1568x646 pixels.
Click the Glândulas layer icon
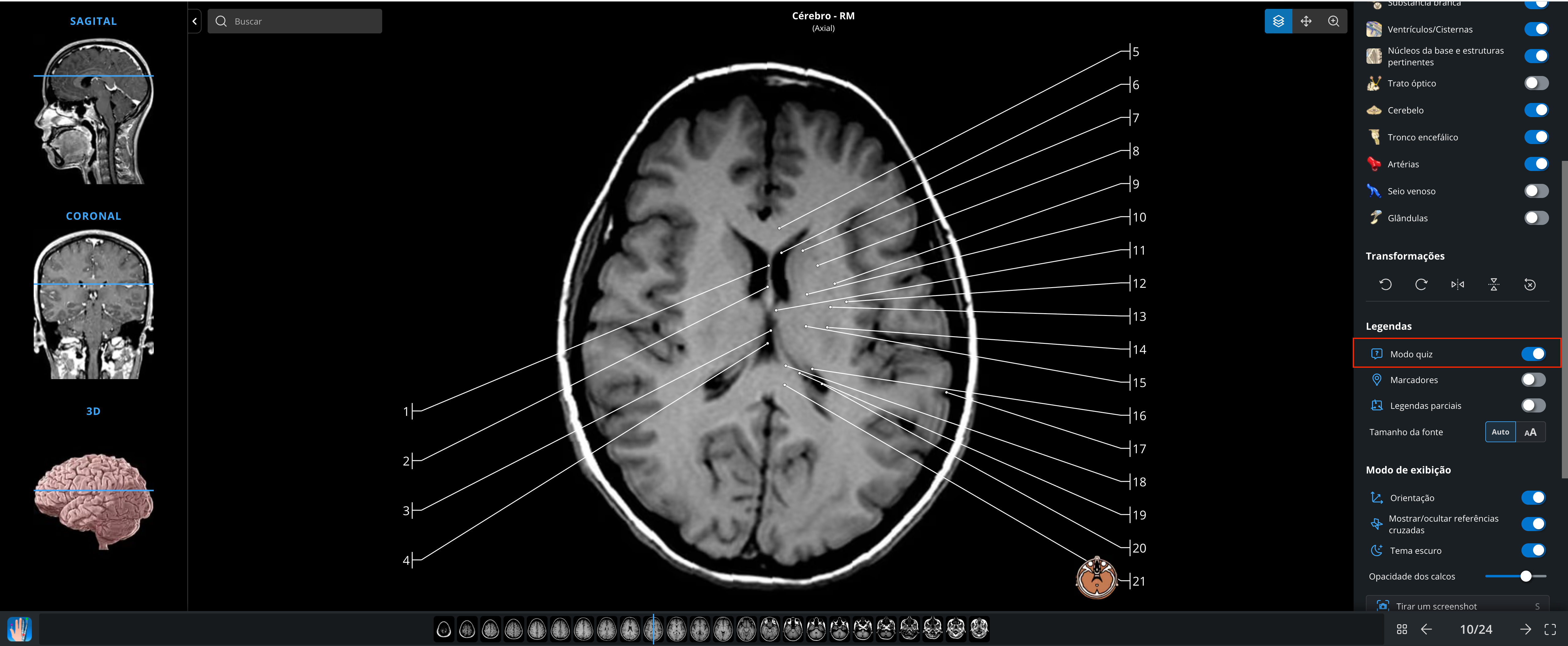[1375, 217]
